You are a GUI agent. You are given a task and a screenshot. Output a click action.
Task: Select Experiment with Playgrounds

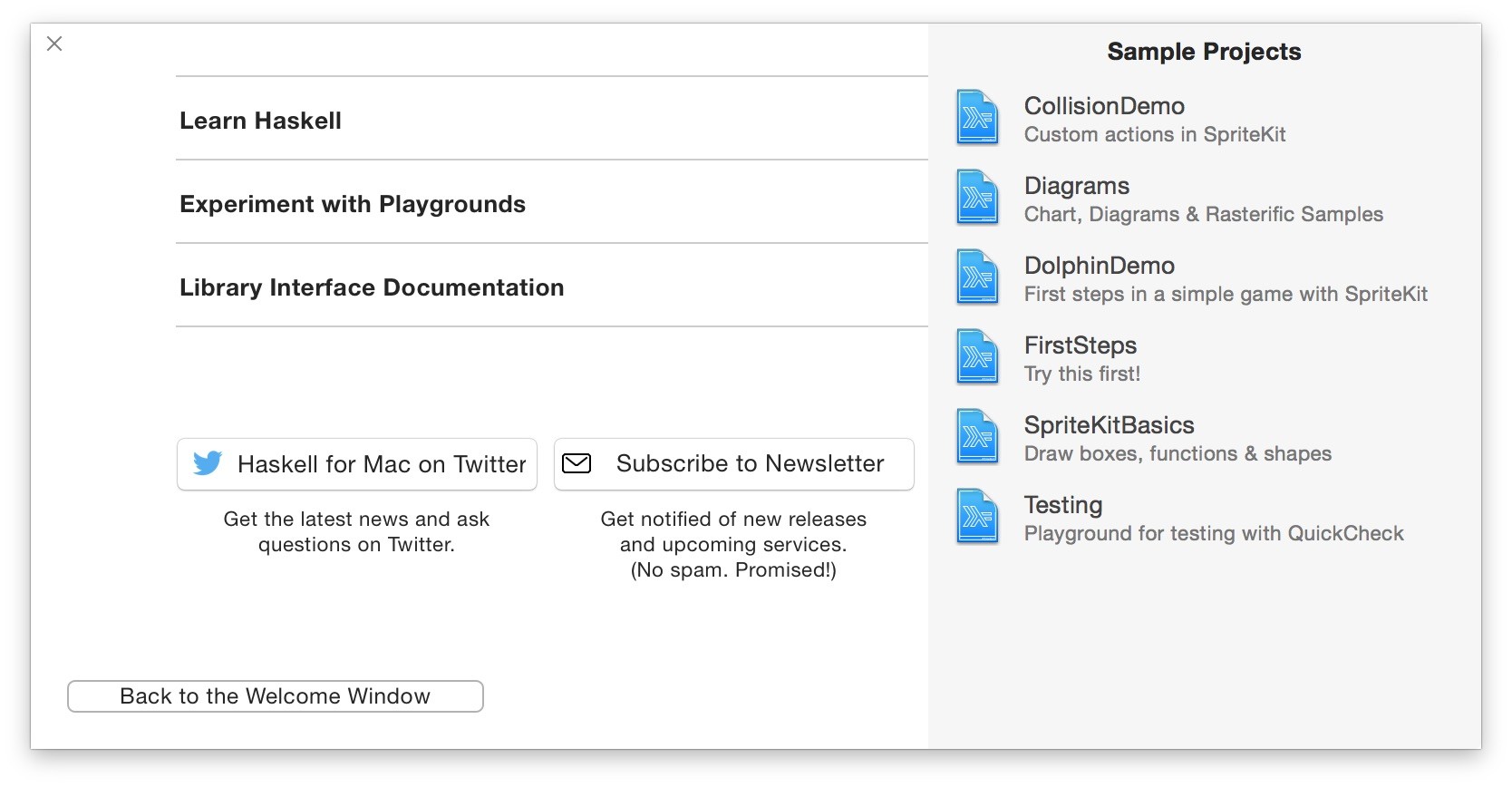pyautogui.click(x=353, y=204)
